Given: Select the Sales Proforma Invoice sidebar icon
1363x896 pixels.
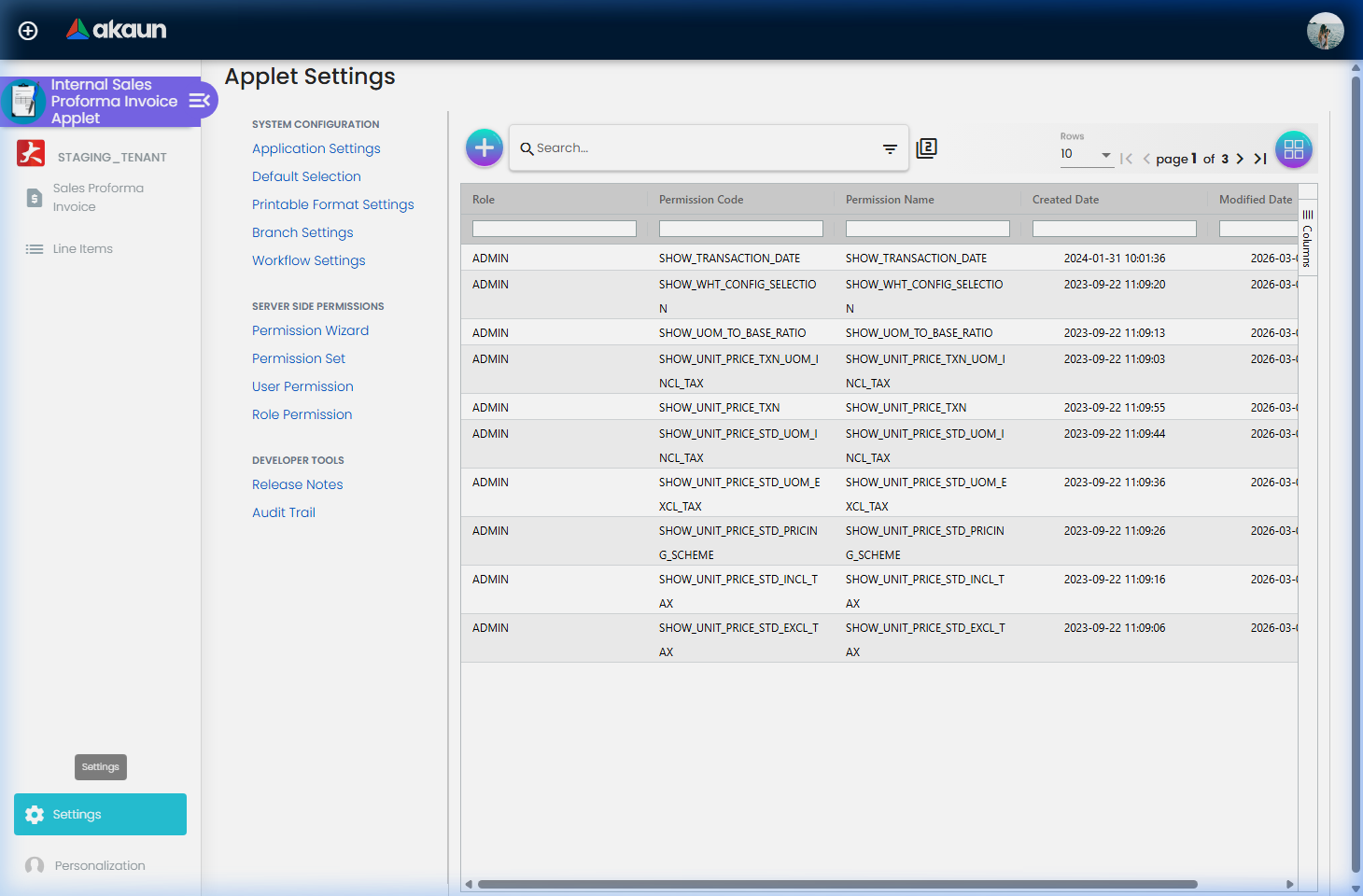Looking at the screenshot, I should [34, 197].
